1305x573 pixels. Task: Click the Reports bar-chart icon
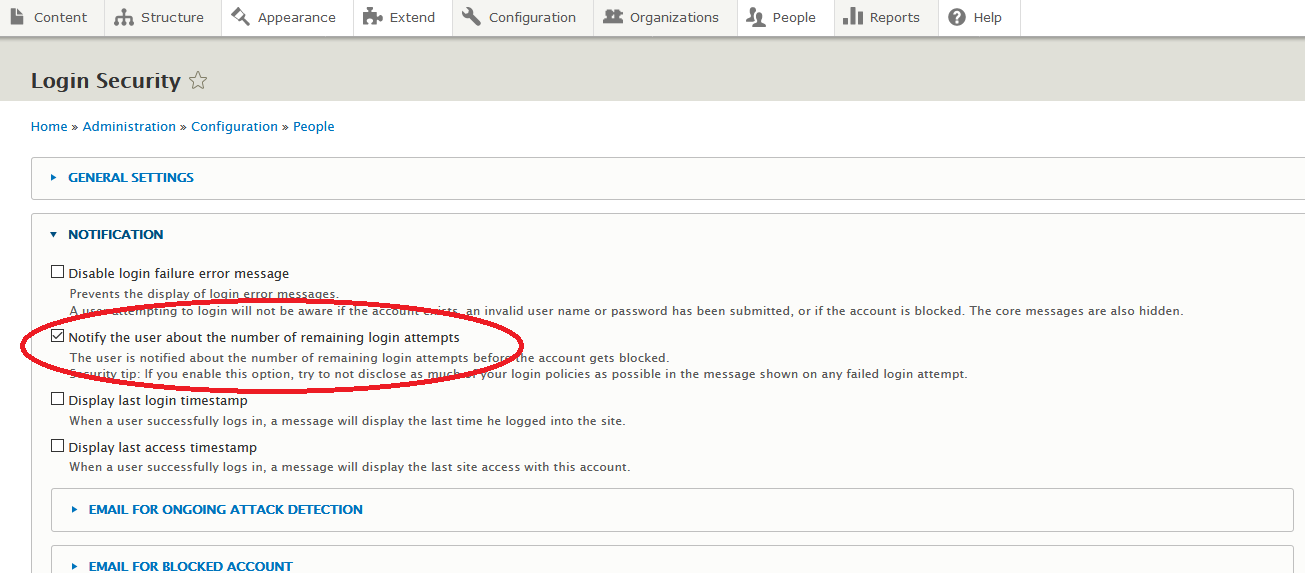coord(853,17)
